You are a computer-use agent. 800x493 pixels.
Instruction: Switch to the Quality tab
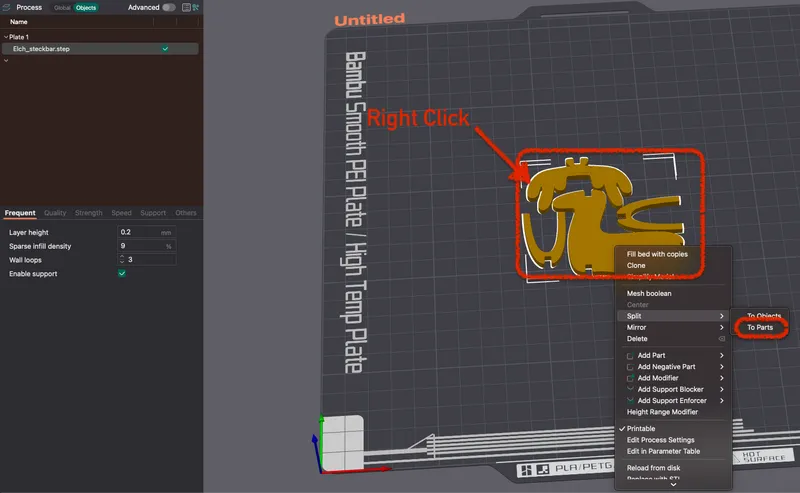click(x=55, y=213)
